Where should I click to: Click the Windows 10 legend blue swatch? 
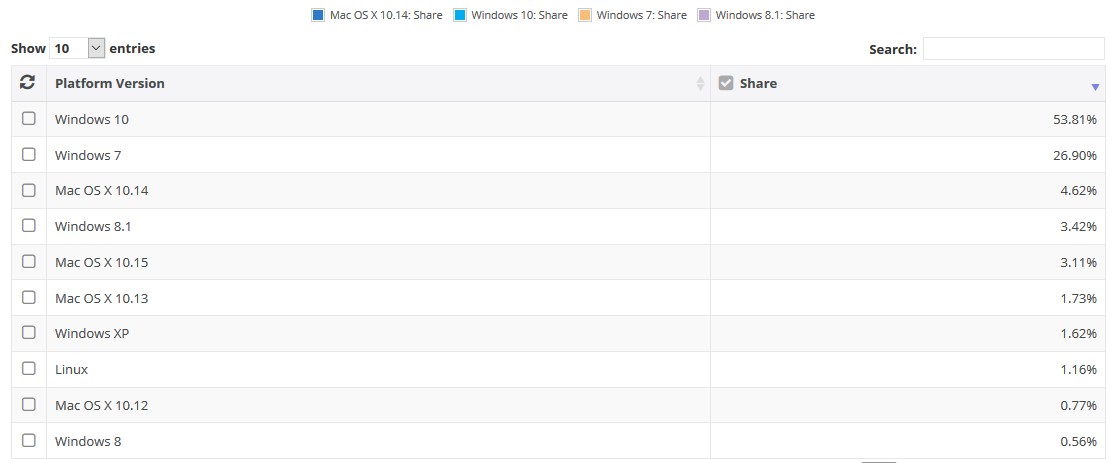click(x=460, y=15)
